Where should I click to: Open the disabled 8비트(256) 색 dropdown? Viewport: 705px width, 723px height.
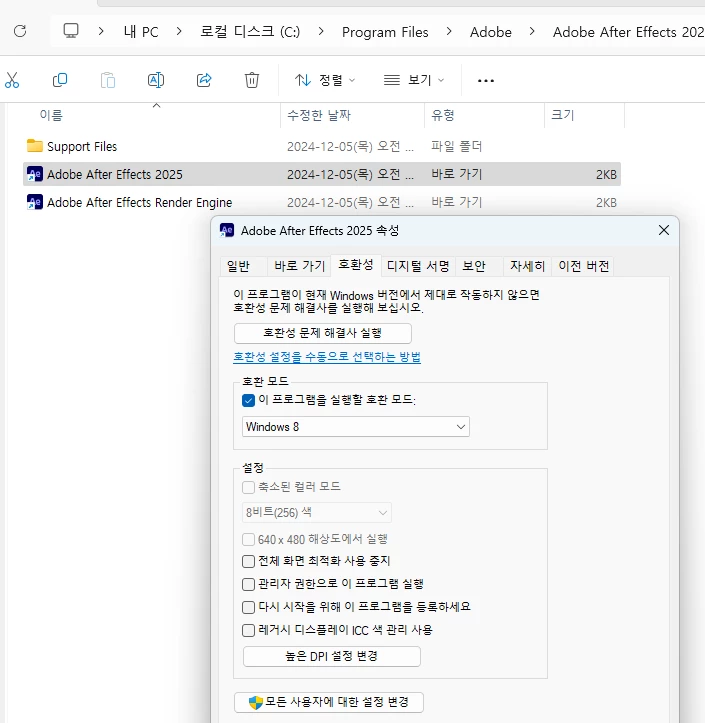point(317,512)
